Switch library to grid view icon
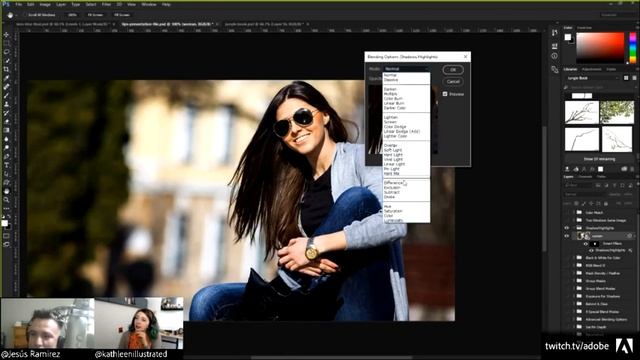Image resolution: width=640 pixels, height=360 pixels. point(626,78)
